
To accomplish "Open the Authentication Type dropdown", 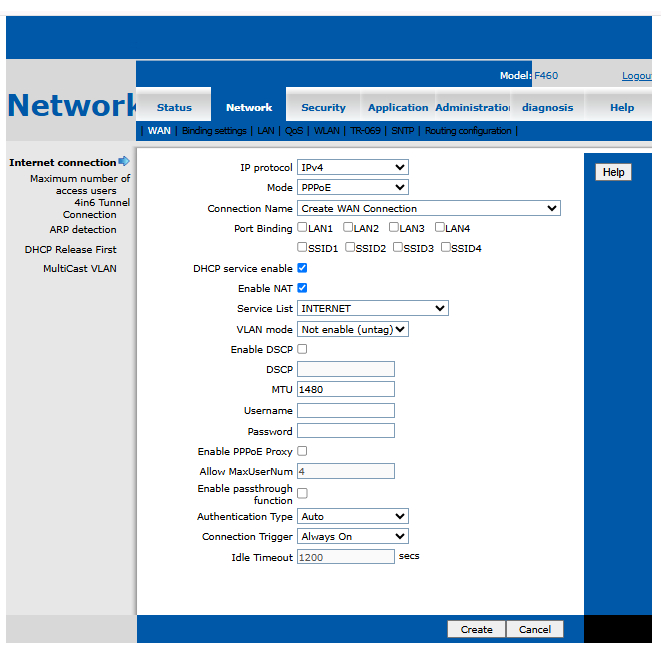I will tap(353, 516).
